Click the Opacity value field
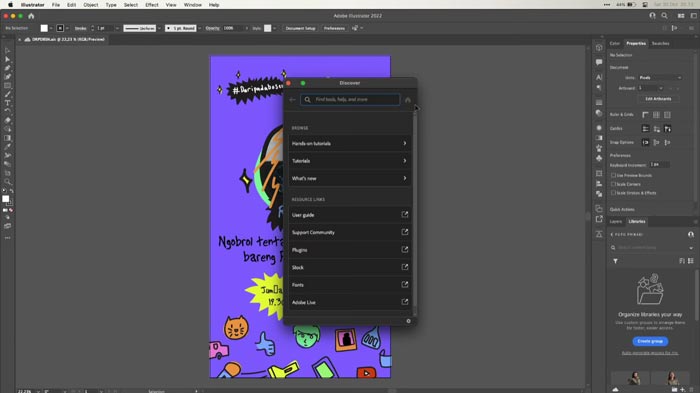Image resolution: width=700 pixels, height=393 pixels. click(233, 28)
